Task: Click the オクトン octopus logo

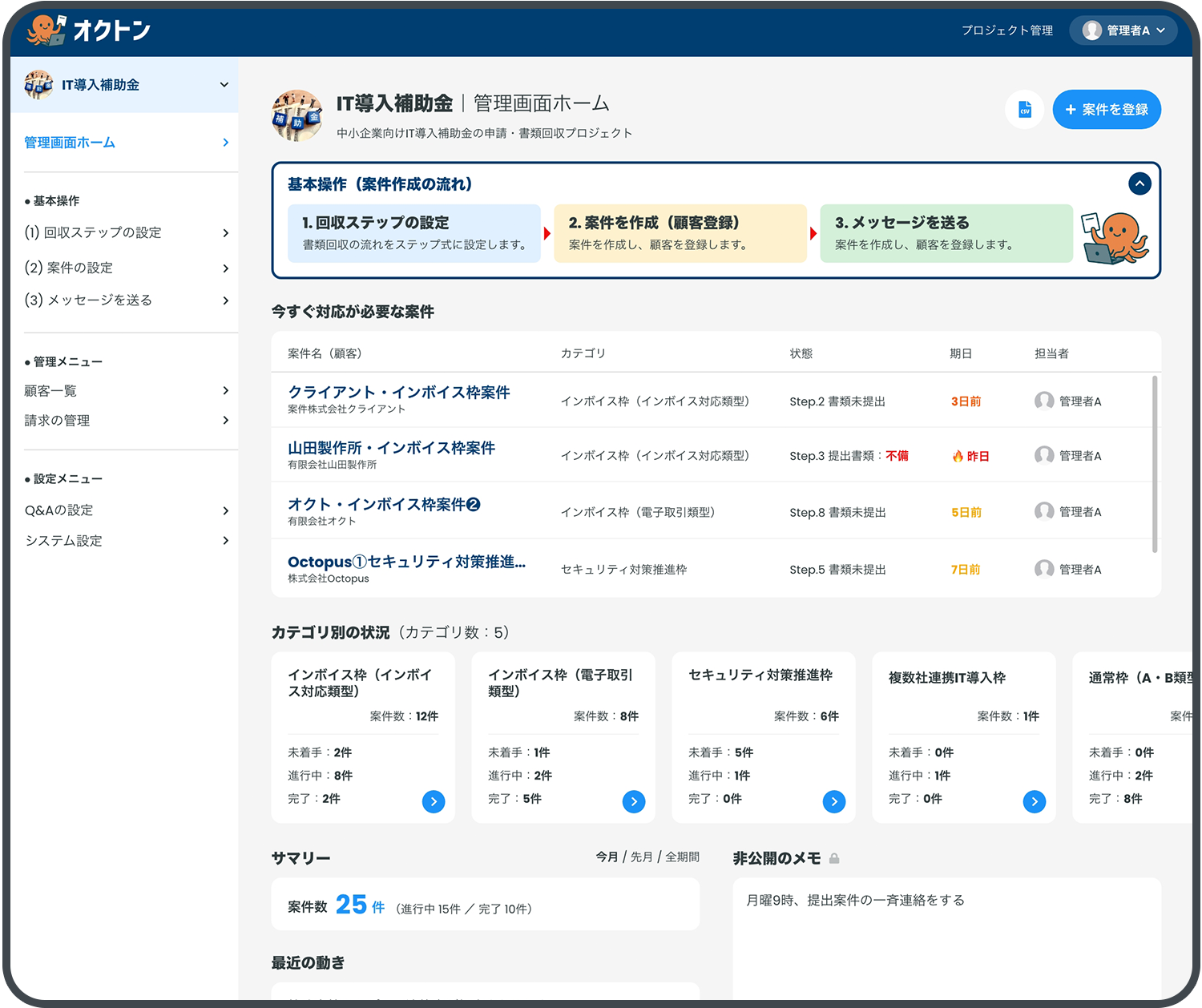Action: click(46, 28)
